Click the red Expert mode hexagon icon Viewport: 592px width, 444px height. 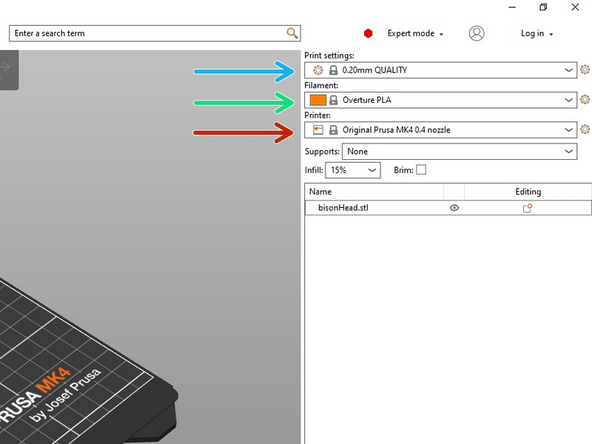pyautogui.click(x=368, y=34)
